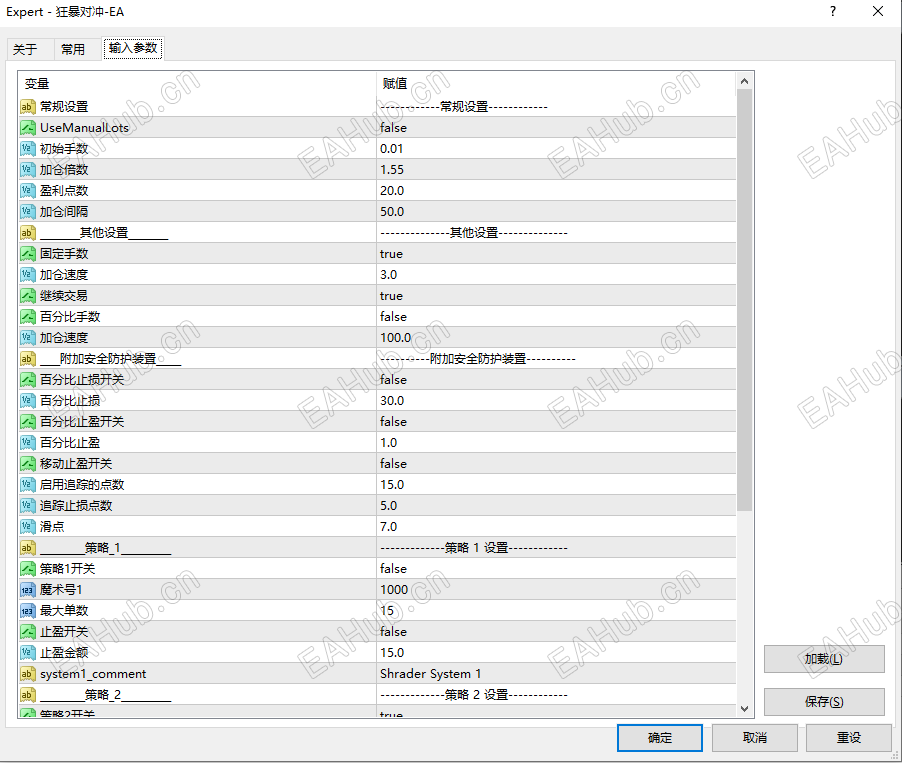Click the boolean icon beside UseManualLots
The image size is (902, 763).
click(x=28, y=128)
